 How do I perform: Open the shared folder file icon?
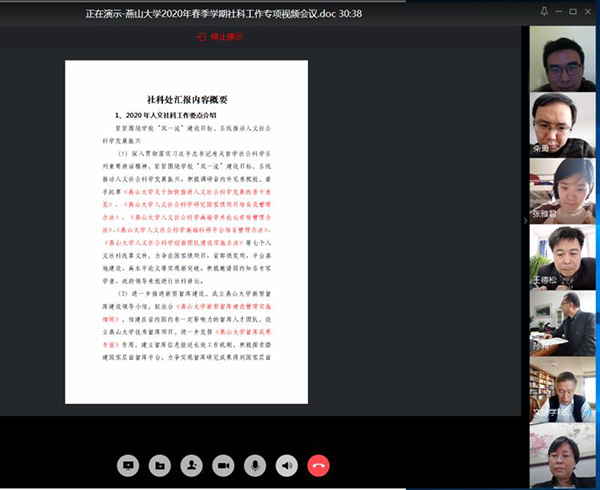[160, 466]
